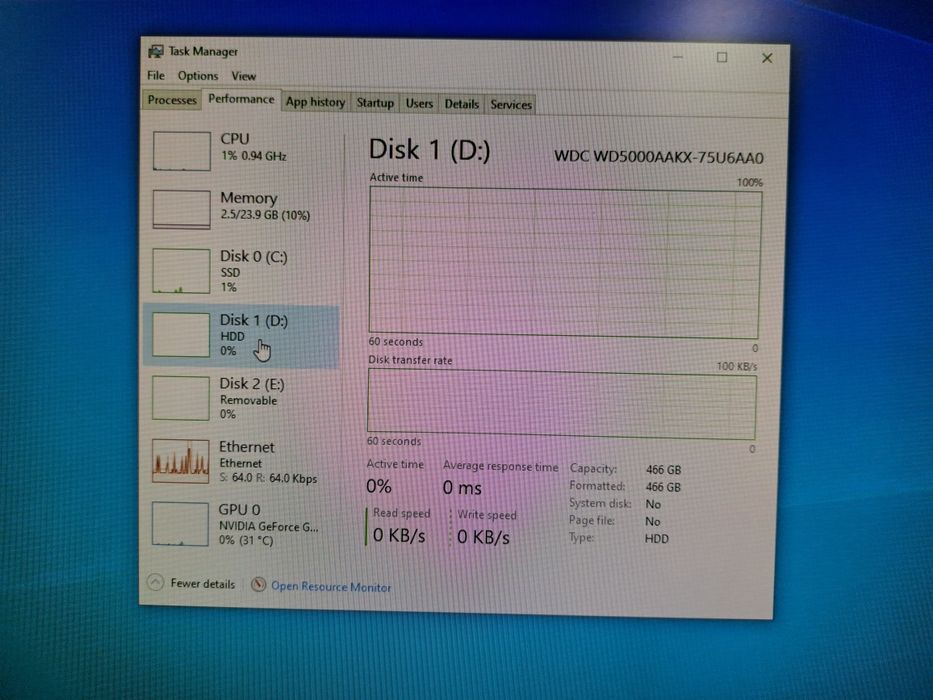The image size is (933, 700).
Task: Select Disk 2 (E:) Removable entry
Action: (241, 398)
